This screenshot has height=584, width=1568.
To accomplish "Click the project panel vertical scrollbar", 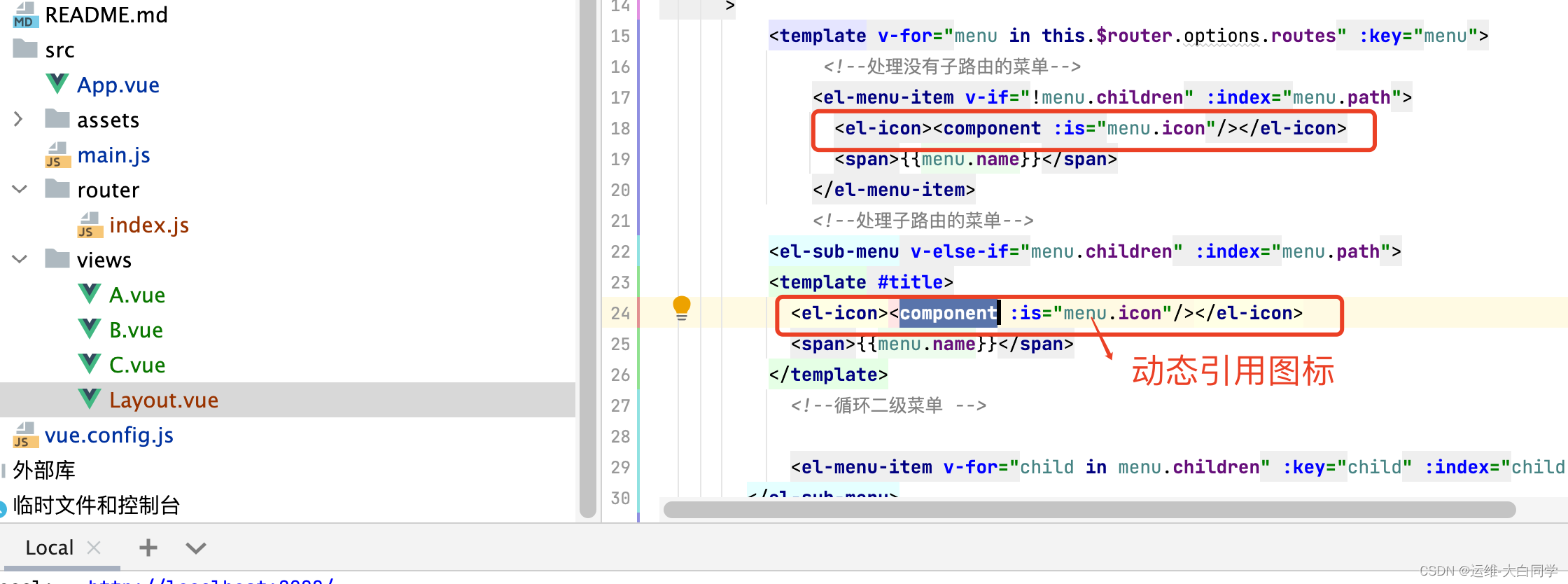I will (588, 258).
